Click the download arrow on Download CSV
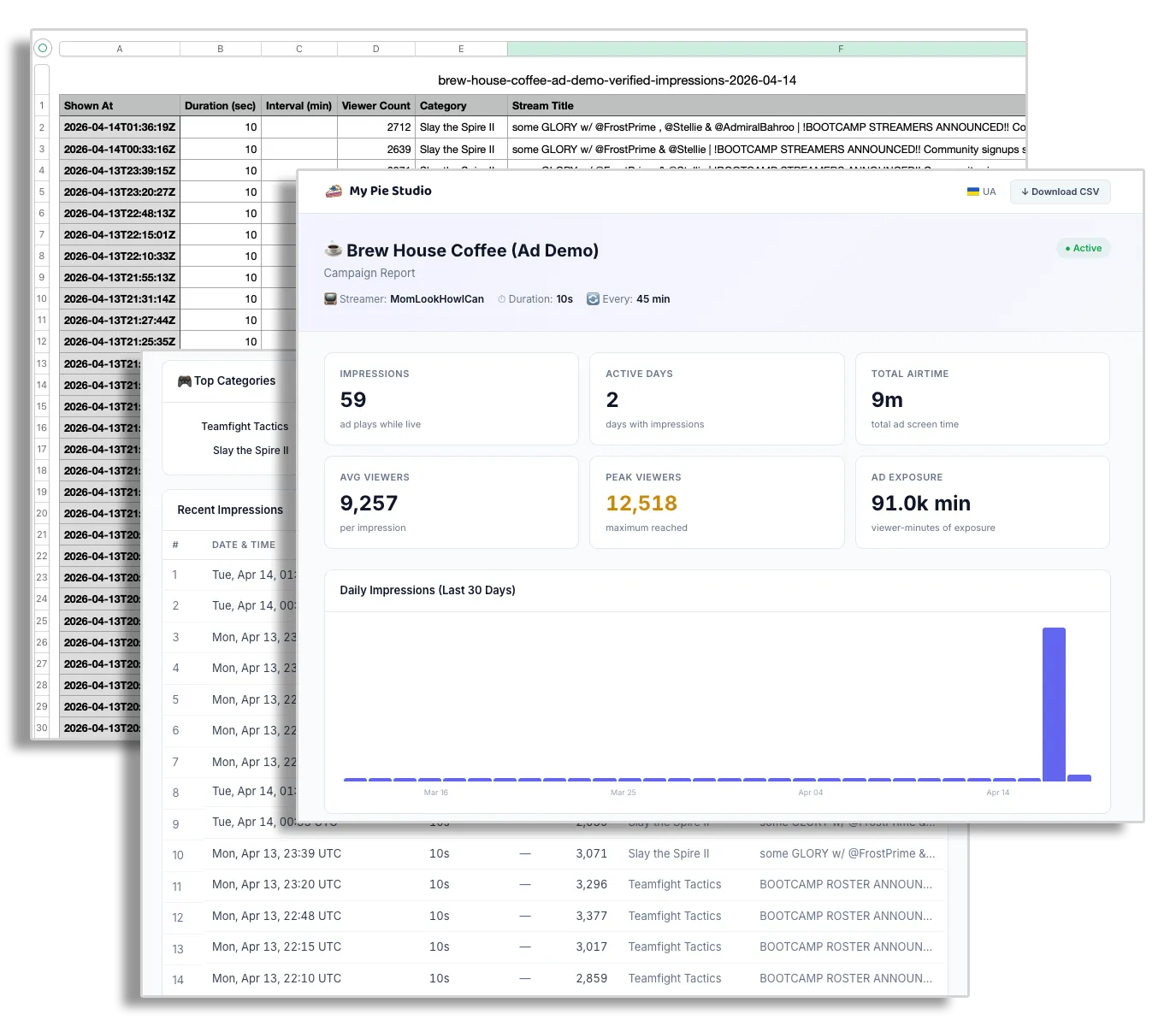This screenshot has width=1176, height=1026. (x=1025, y=192)
